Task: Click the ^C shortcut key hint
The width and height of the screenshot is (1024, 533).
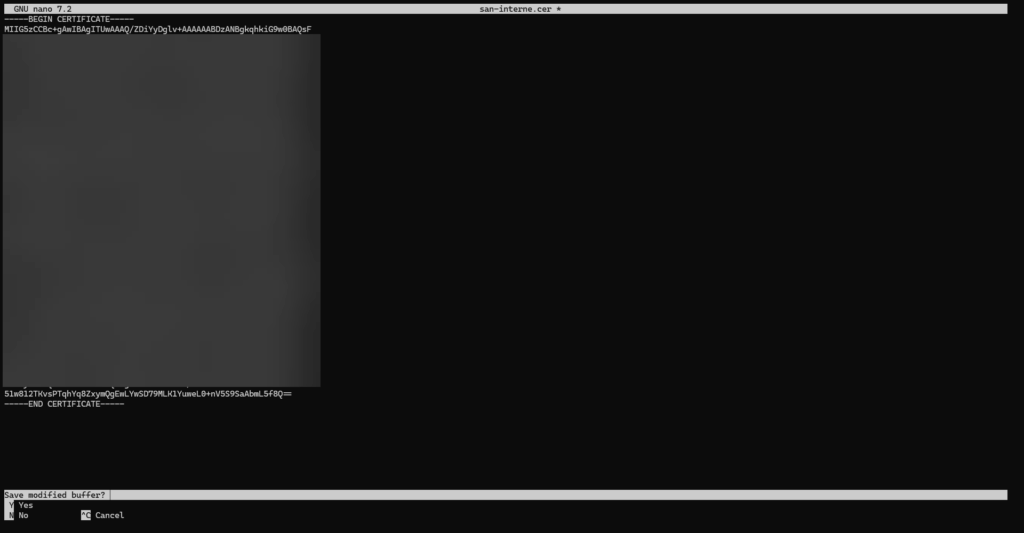Action: tap(85, 516)
